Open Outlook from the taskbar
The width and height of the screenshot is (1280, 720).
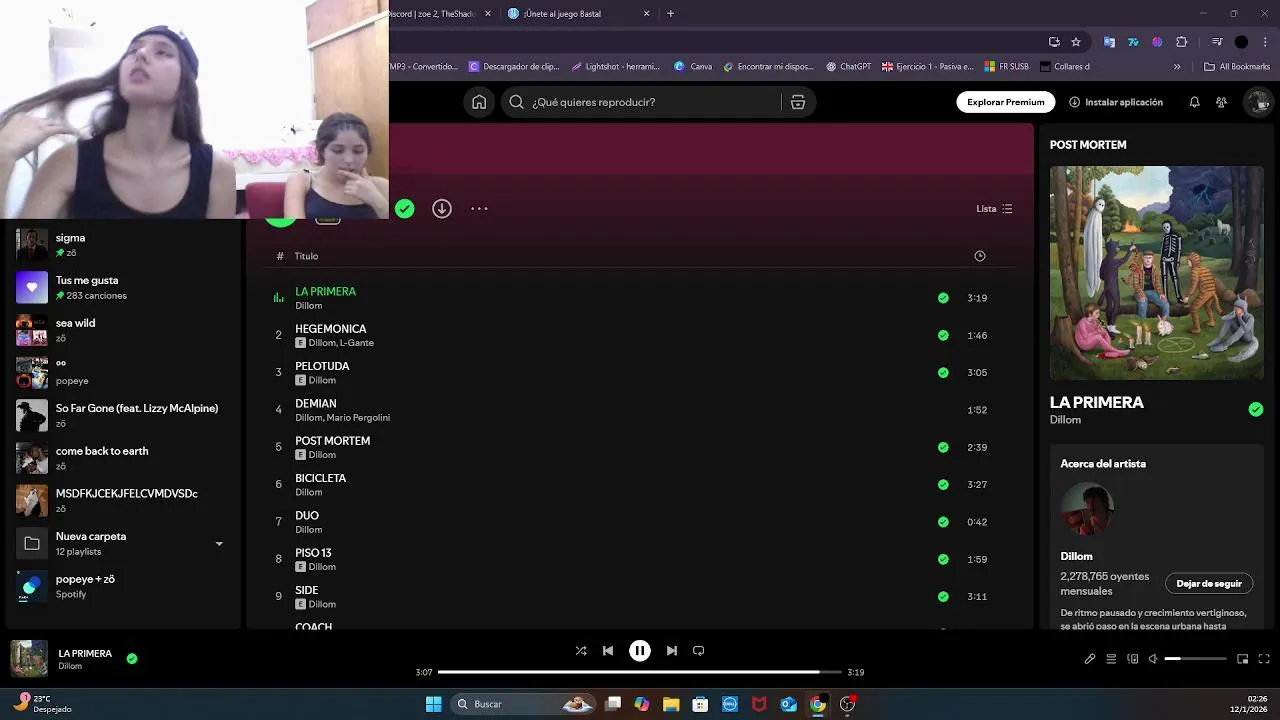(788, 704)
